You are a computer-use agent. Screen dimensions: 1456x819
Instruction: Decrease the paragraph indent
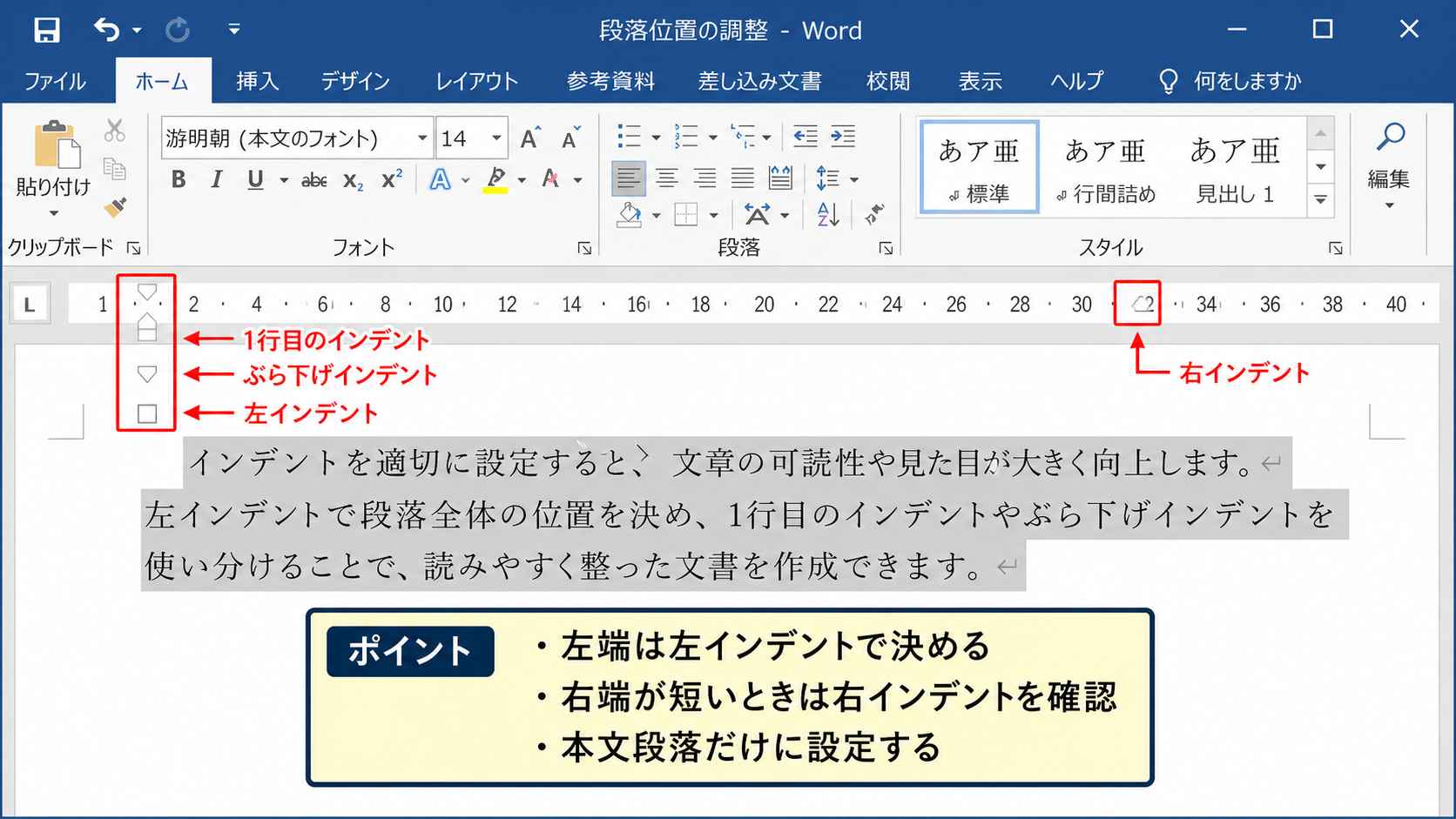[x=806, y=137]
